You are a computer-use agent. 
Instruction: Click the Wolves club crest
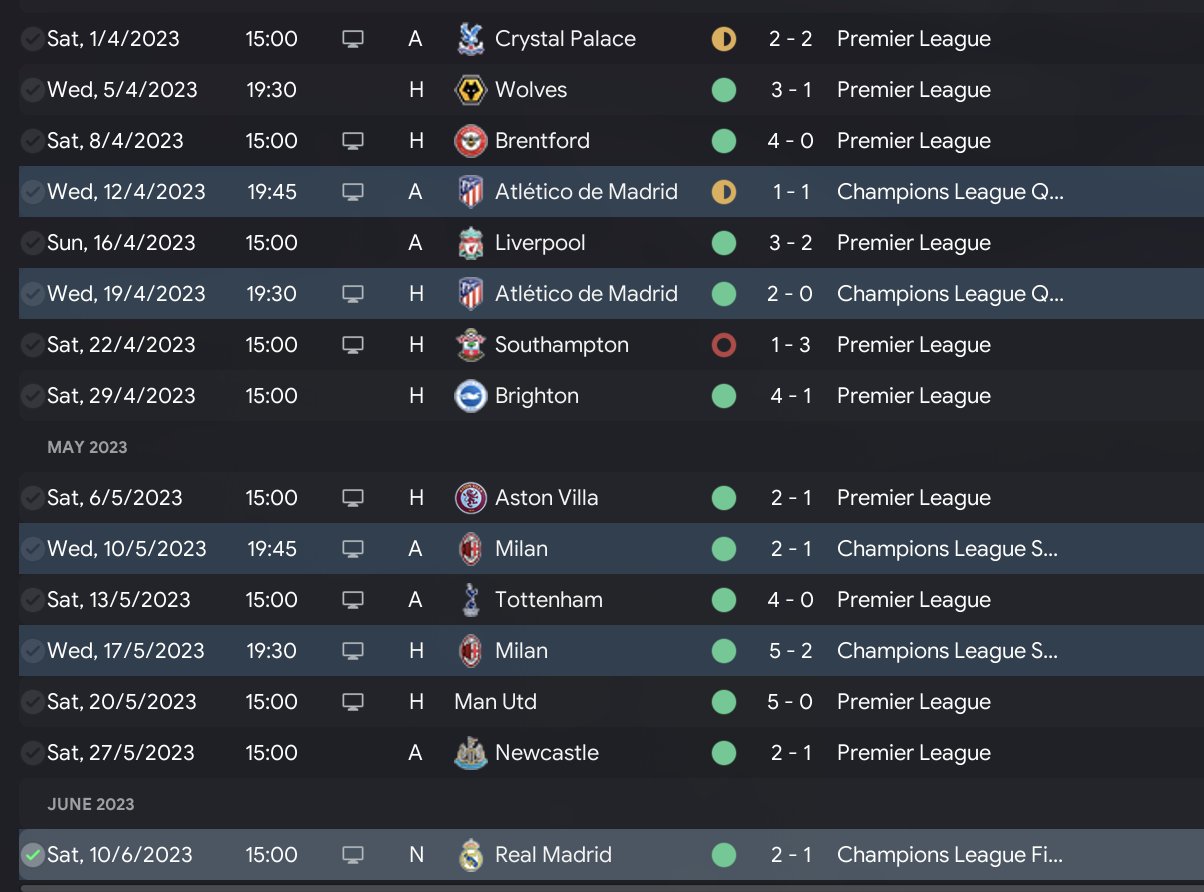pos(470,90)
